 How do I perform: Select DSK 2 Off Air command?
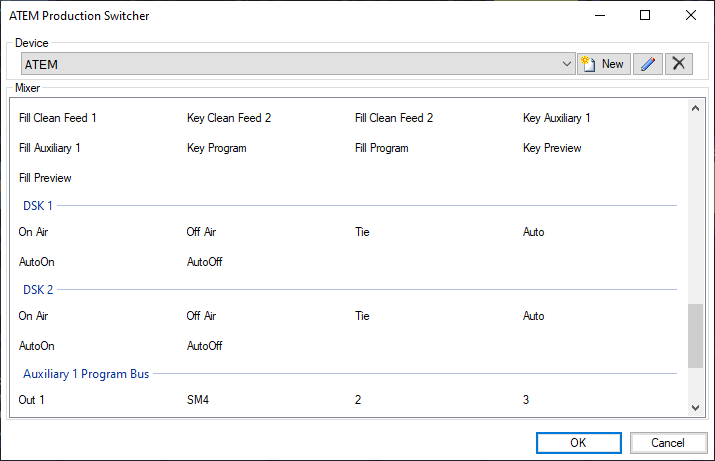[201, 316]
